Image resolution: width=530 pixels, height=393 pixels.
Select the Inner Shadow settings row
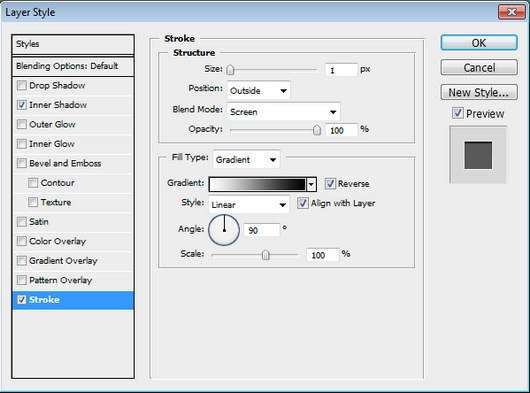(73, 105)
